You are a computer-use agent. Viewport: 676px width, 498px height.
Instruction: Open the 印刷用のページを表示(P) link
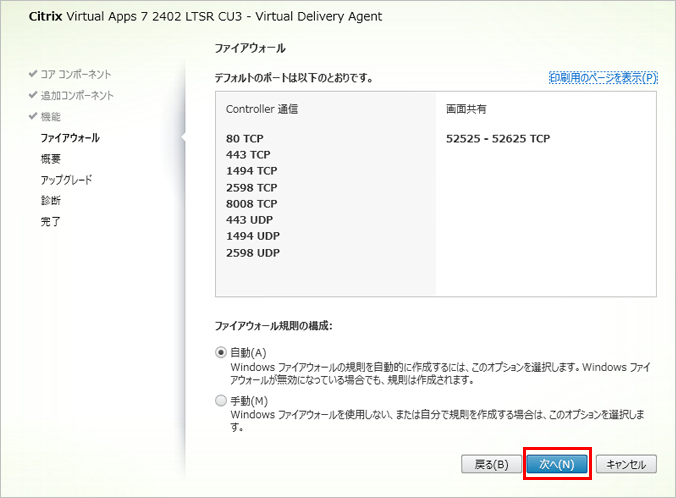tap(602, 77)
